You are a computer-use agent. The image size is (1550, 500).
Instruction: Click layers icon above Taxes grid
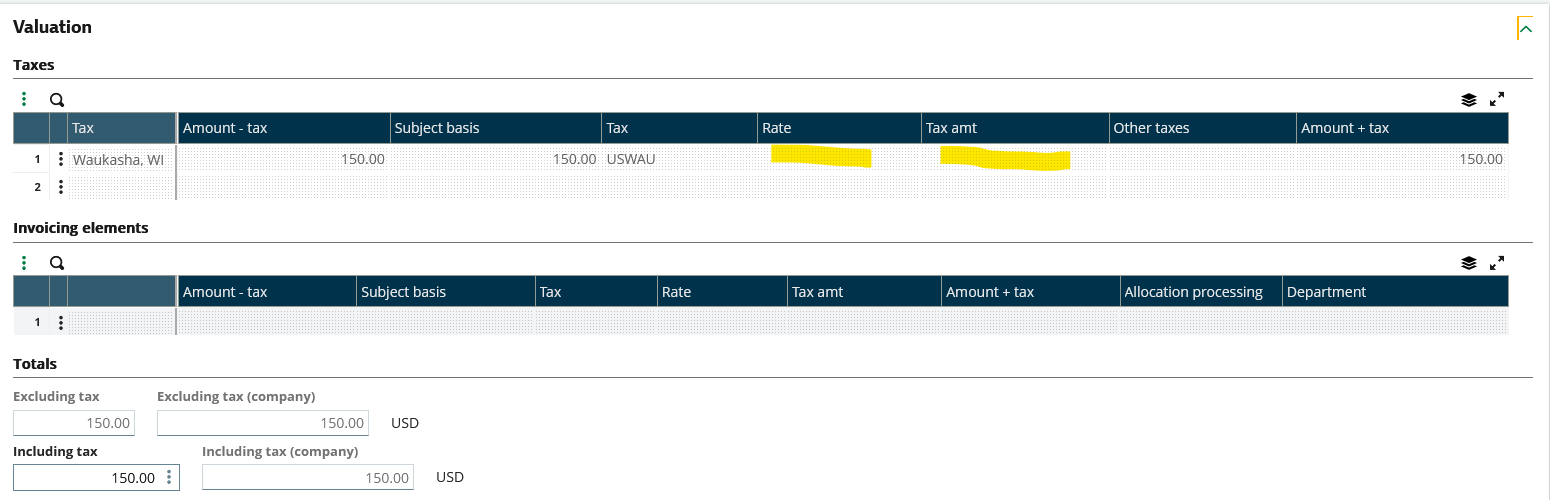1468,99
